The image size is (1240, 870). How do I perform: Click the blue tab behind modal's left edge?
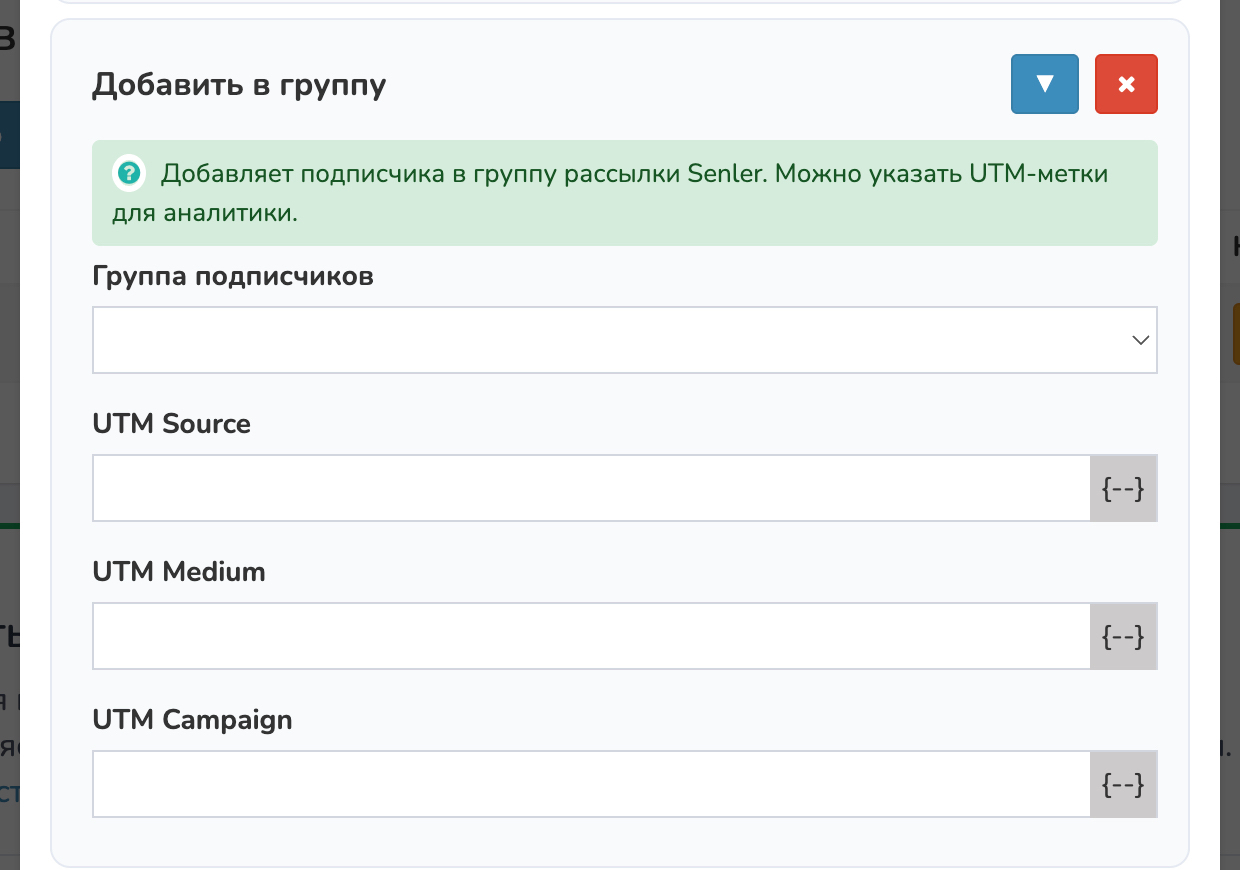tap(9, 133)
